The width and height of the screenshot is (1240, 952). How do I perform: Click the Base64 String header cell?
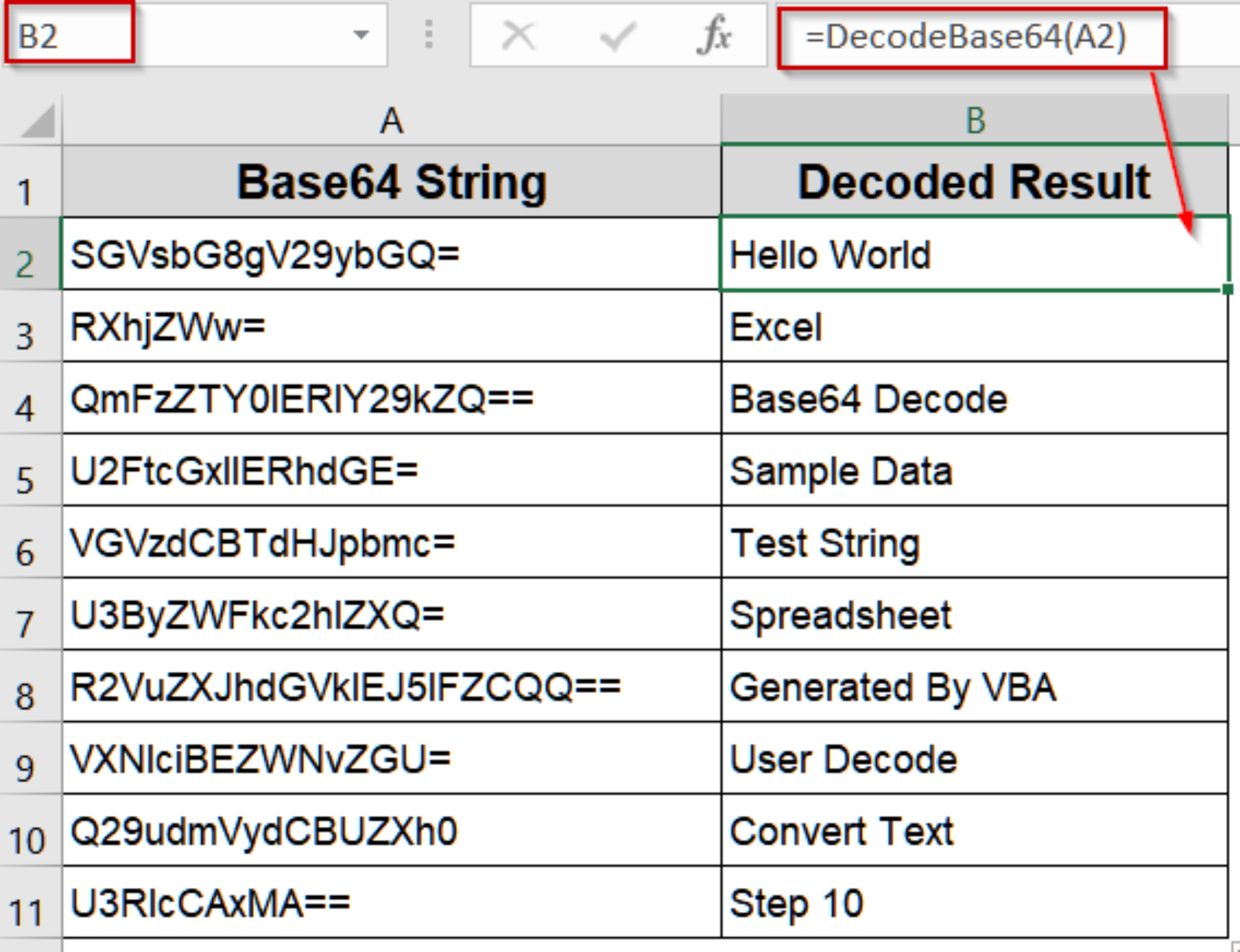391,182
